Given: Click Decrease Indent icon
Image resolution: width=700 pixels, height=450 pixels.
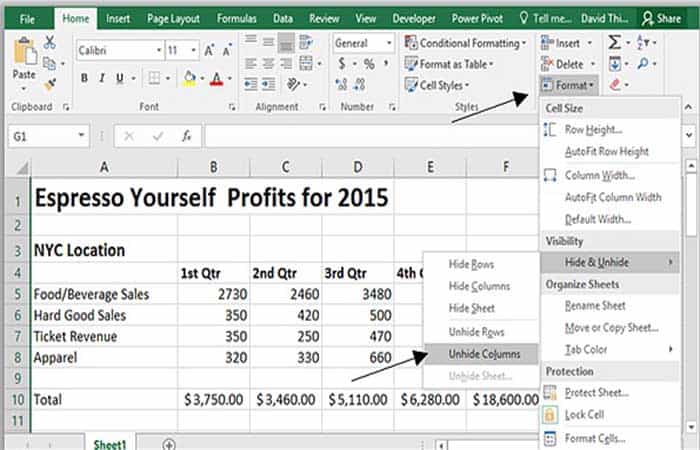Looking at the screenshot, I should pyautogui.click(x=251, y=84).
